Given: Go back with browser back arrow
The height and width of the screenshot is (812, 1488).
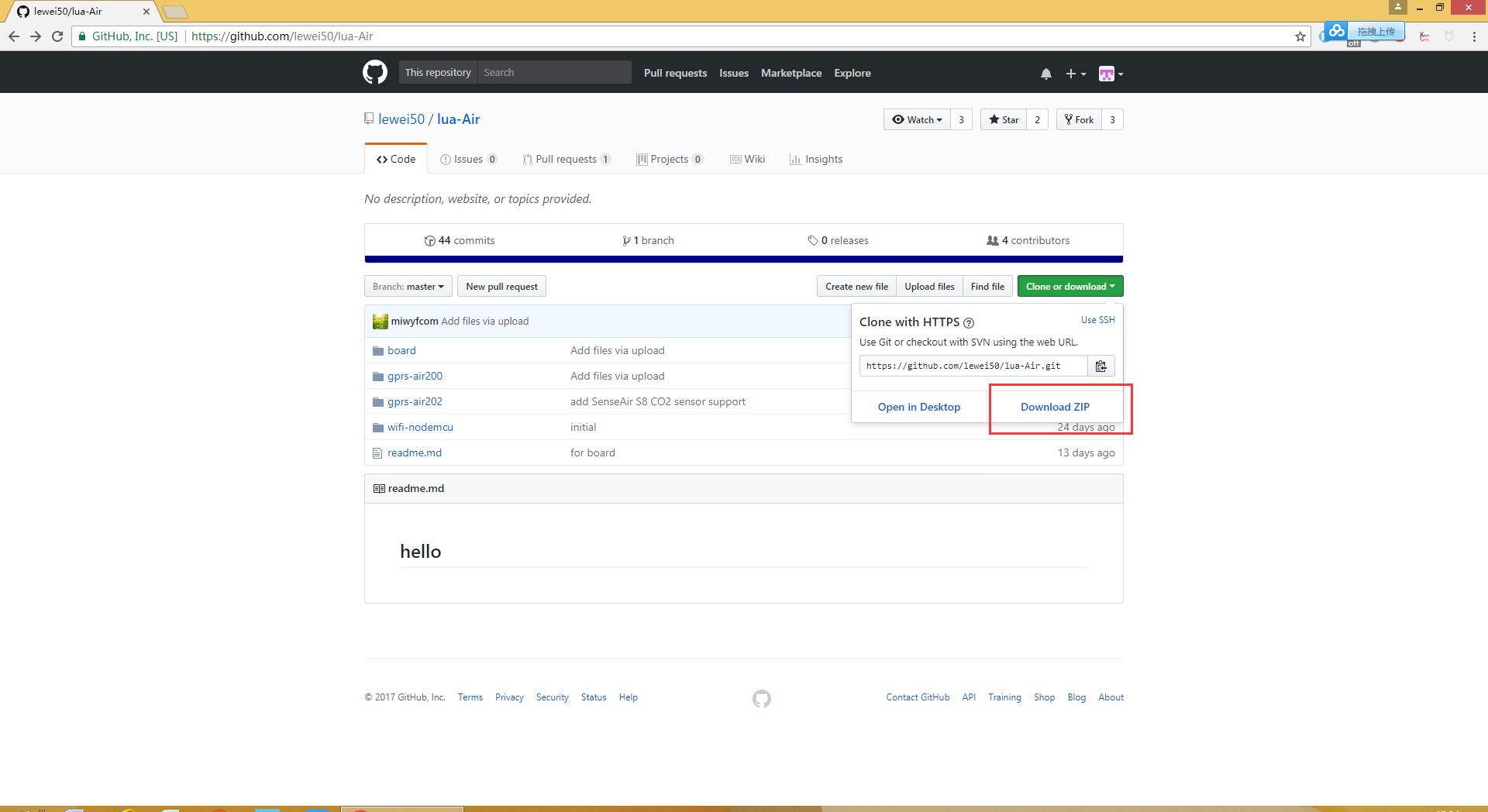Looking at the screenshot, I should tap(14, 36).
